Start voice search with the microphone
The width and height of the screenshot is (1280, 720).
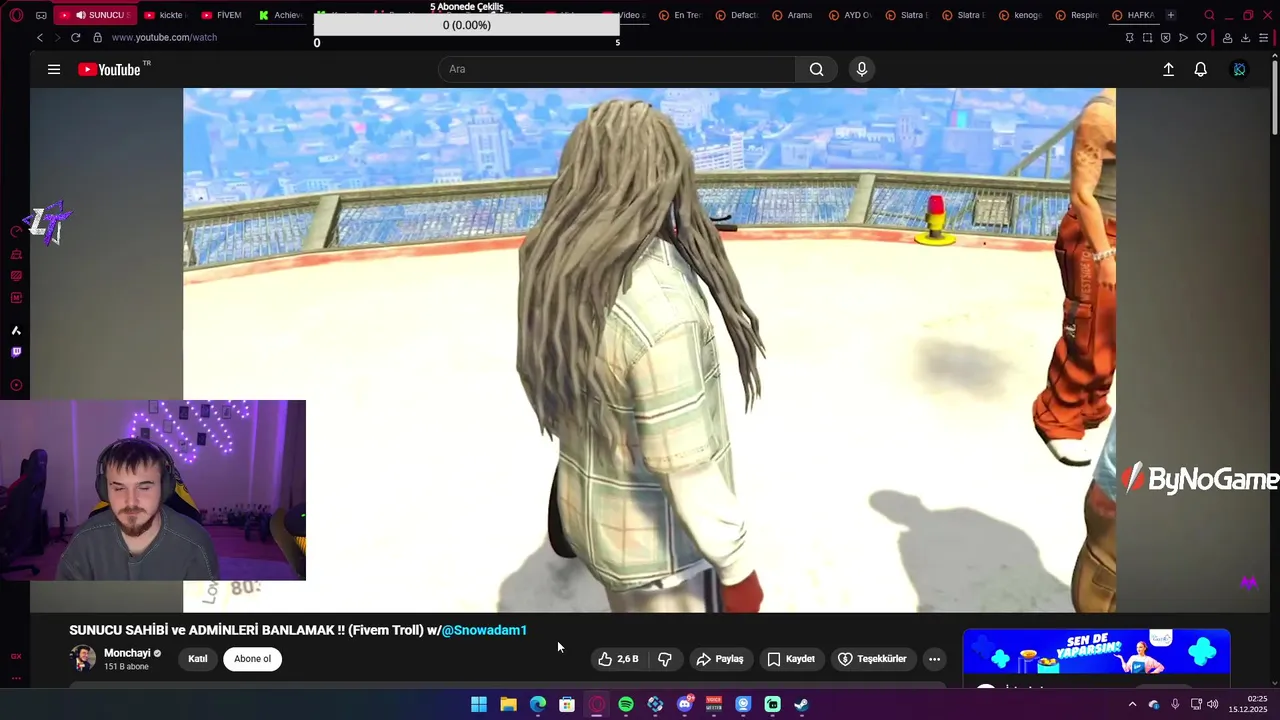(862, 69)
